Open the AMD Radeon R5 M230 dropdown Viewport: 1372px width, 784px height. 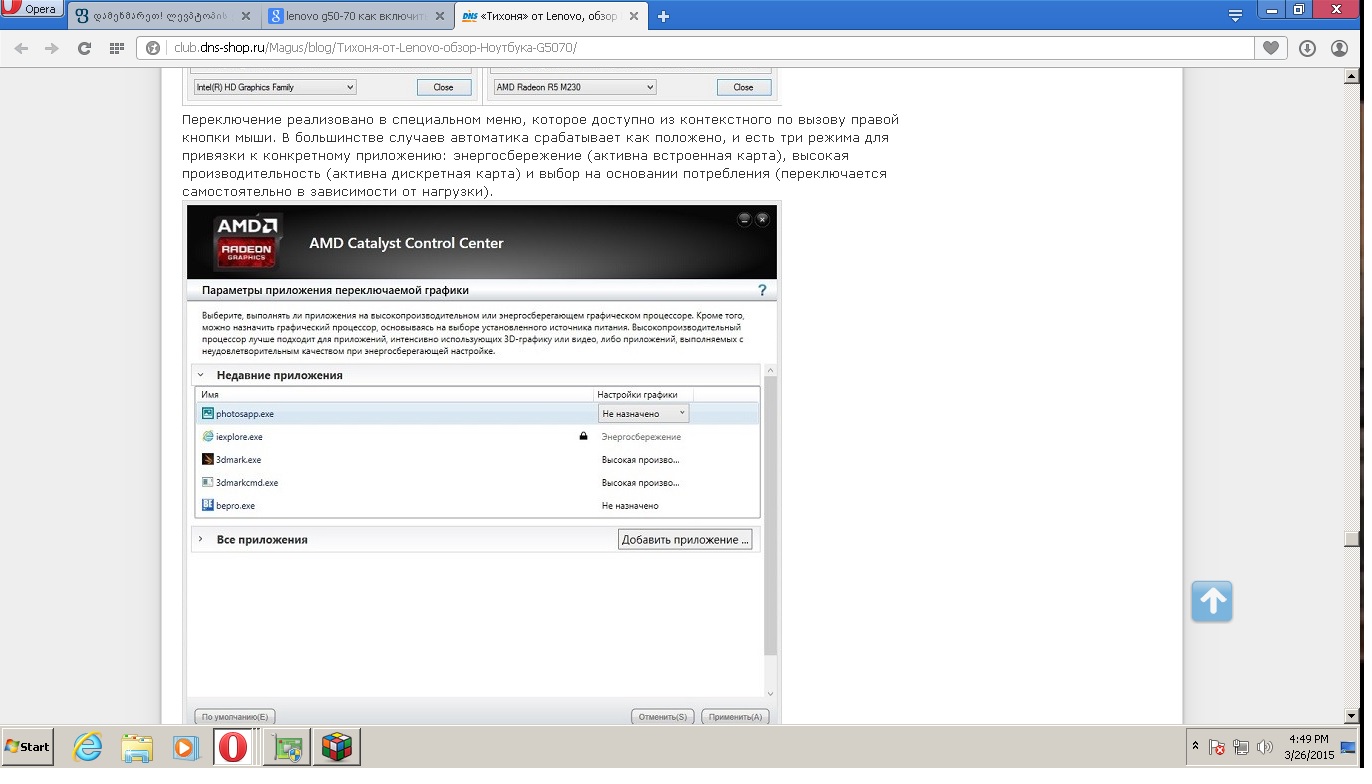574,87
